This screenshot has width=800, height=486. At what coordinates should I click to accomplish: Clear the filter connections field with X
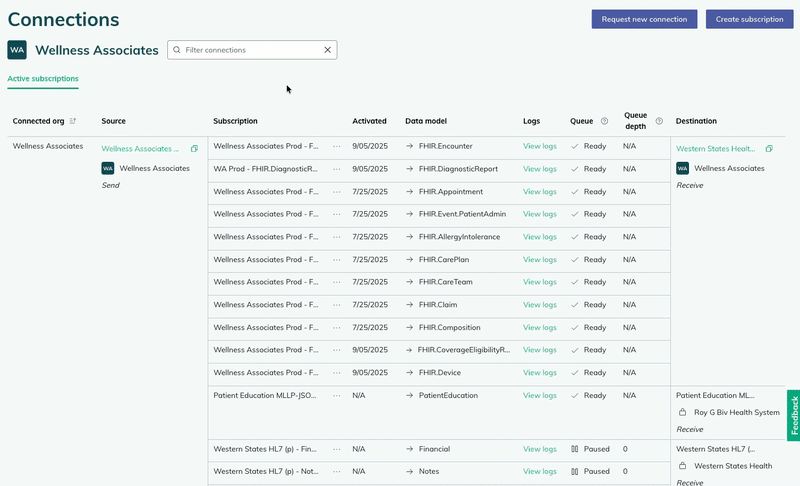pyautogui.click(x=328, y=50)
